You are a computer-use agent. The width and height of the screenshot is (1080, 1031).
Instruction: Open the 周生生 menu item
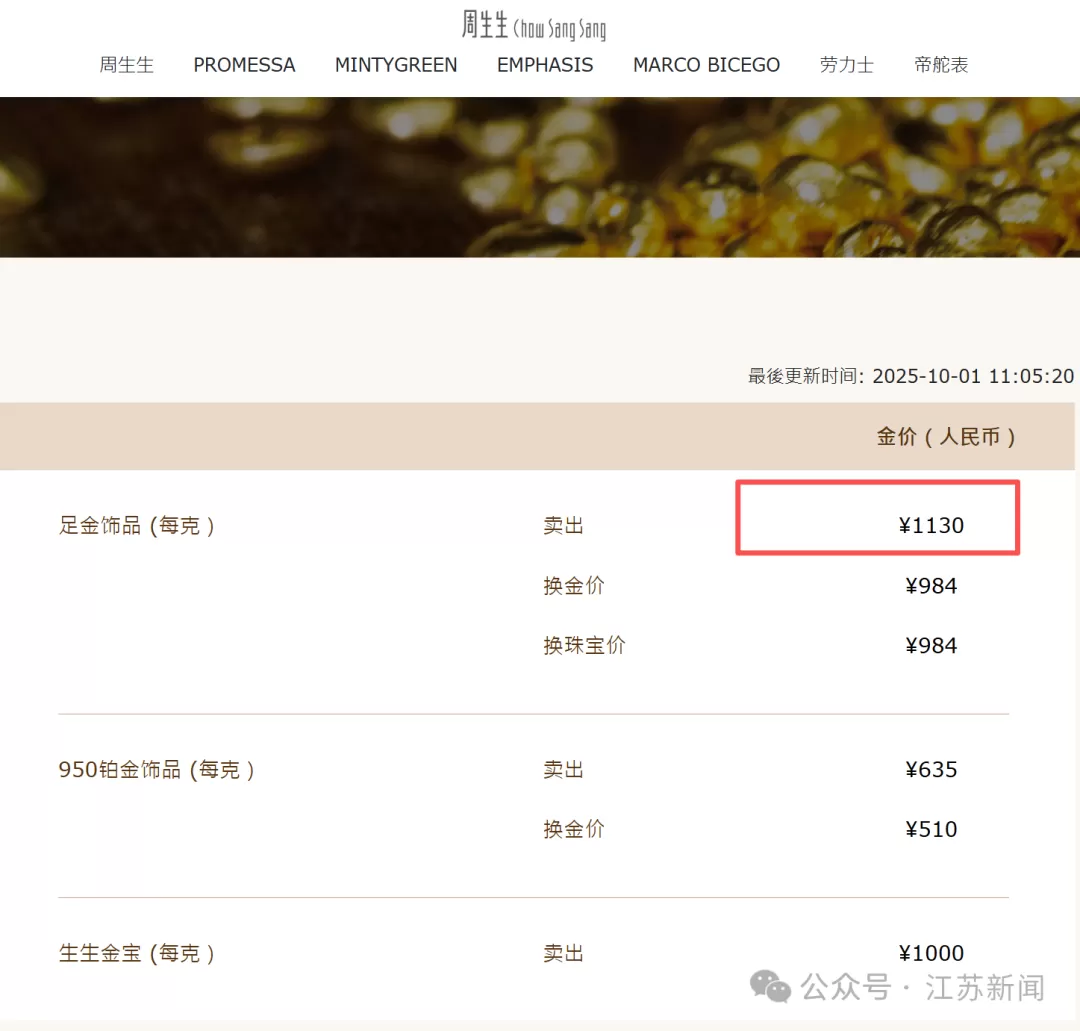tap(127, 65)
